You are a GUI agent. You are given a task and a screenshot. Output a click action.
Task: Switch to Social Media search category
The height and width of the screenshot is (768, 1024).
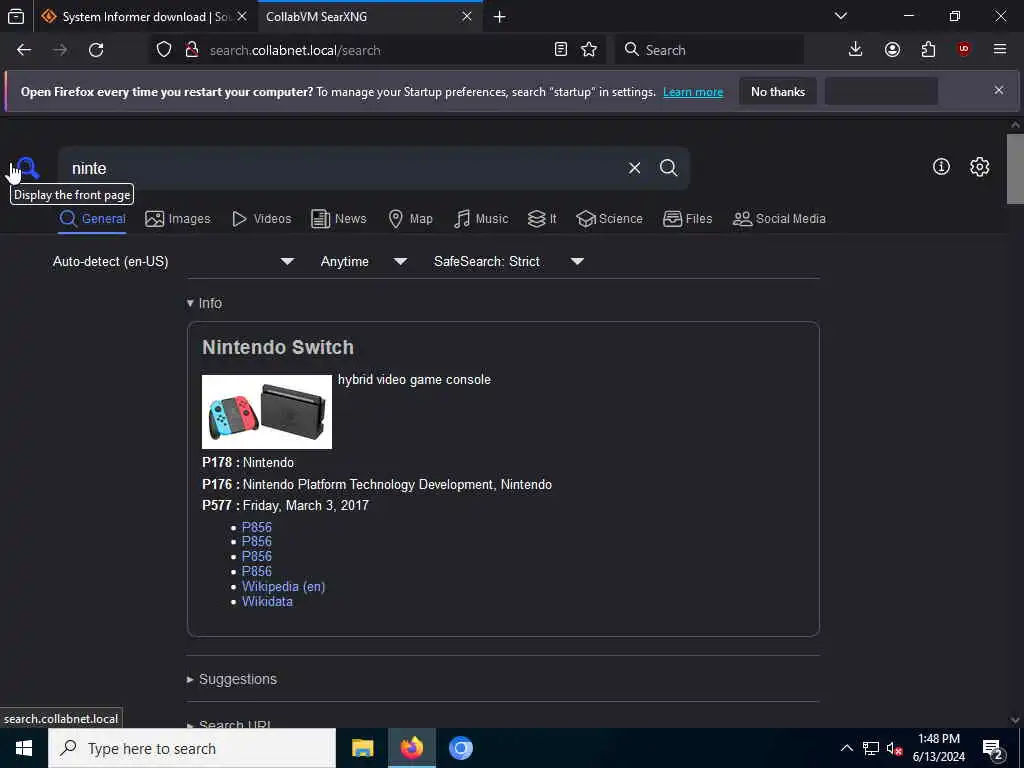click(779, 219)
